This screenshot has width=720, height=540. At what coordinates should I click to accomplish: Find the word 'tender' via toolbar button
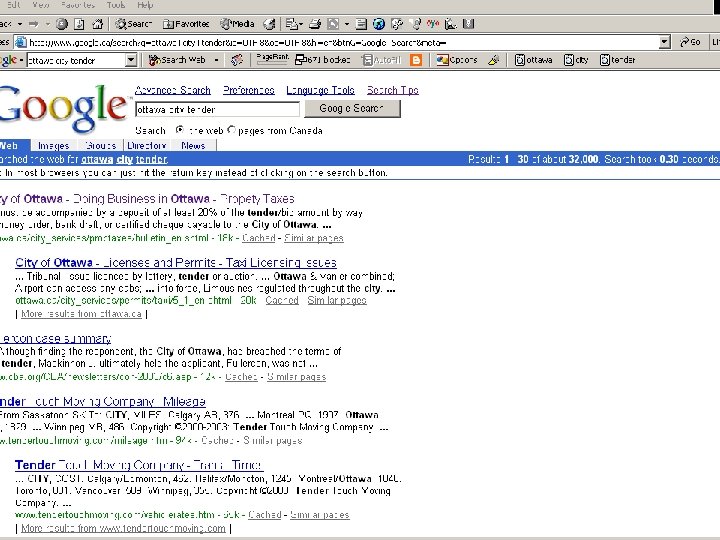point(618,60)
